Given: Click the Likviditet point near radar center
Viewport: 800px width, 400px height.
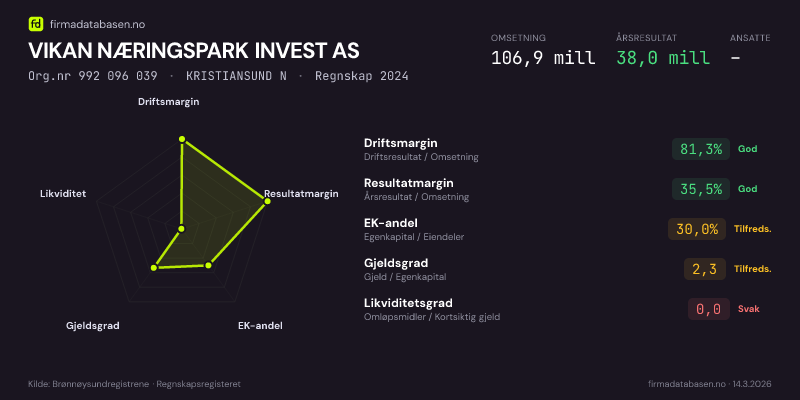Looking at the screenshot, I should click(180, 229).
